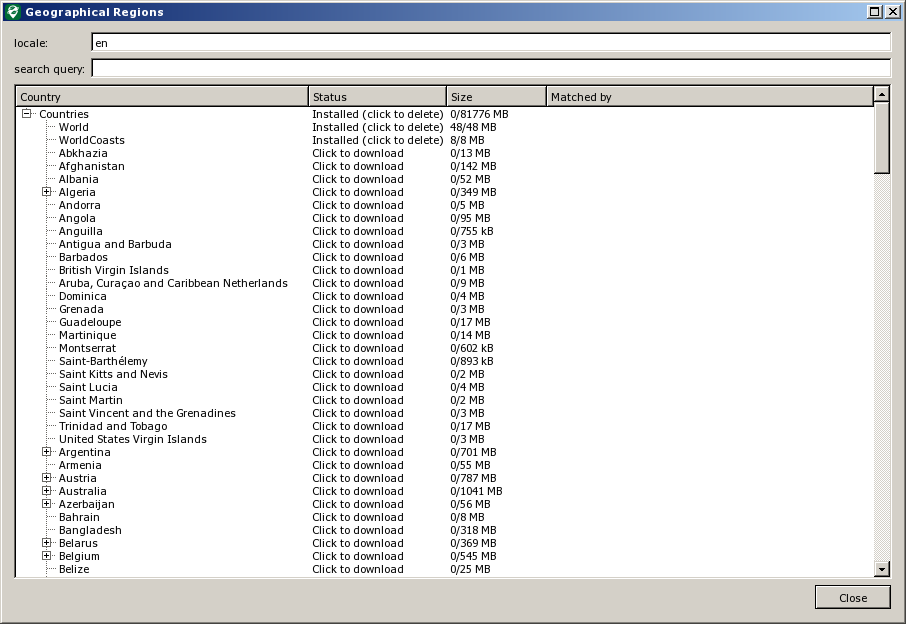Click the Matched by column header
Screen dimensions: 906x624
point(709,97)
